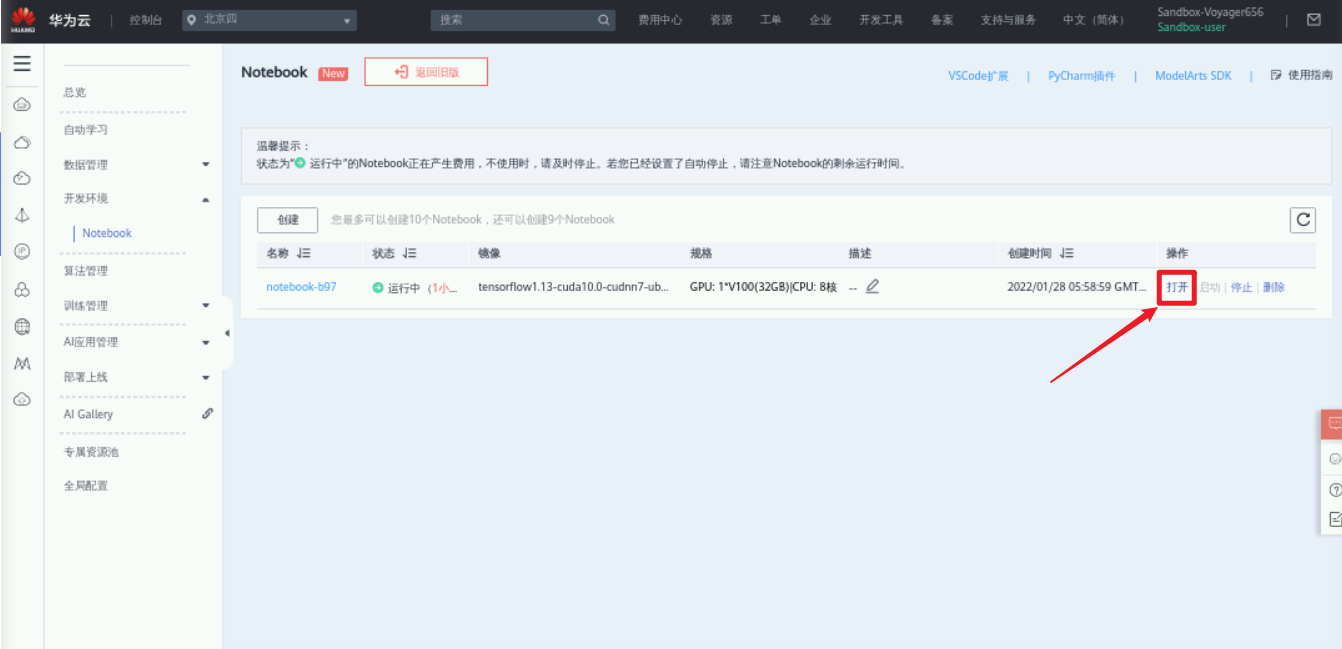Select 全局配置 in the sidebar
Viewport: 1342px width, 649px height.
click(x=86, y=486)
